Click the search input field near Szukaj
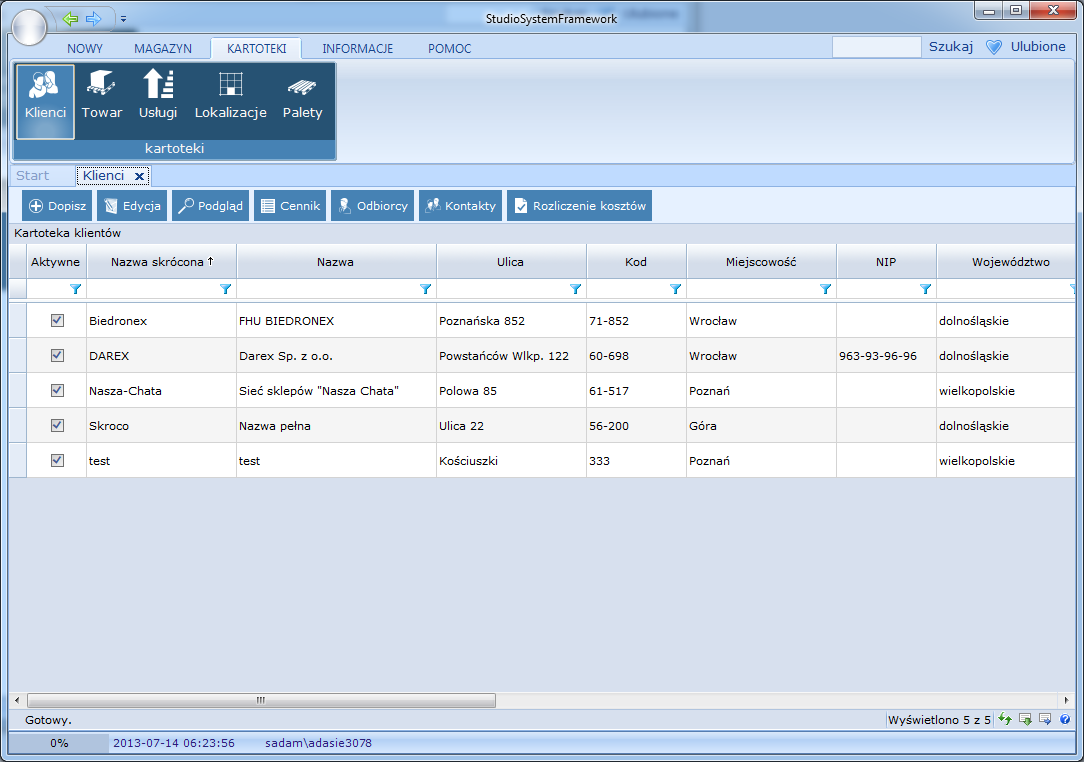Image resolution: width=1084 pixels, height=762 pixels. (876, 47)
